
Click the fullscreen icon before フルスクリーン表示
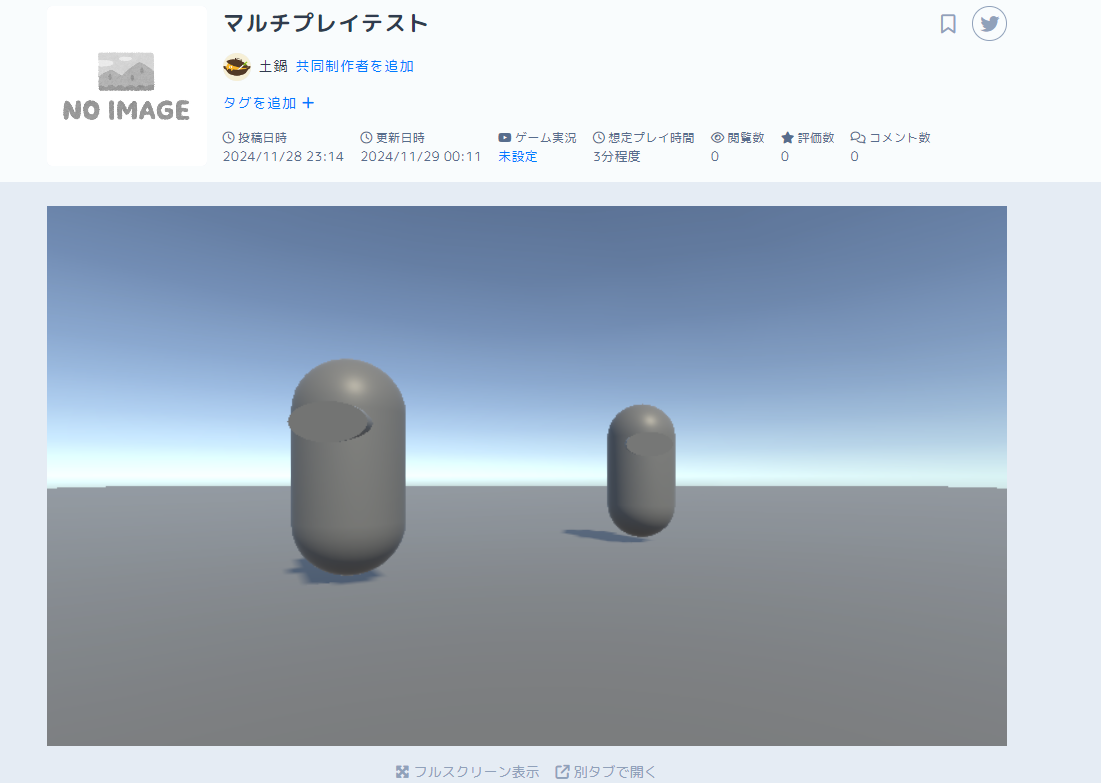pyautogui.click(x=403, y=771)
